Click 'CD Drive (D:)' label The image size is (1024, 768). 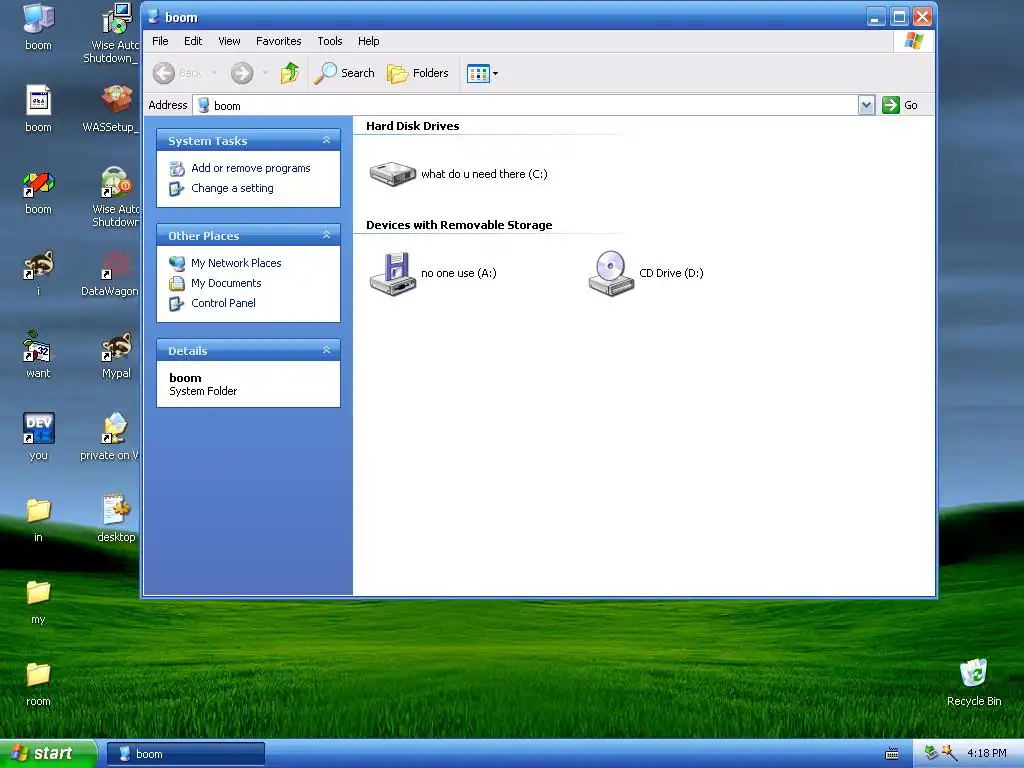671,274
